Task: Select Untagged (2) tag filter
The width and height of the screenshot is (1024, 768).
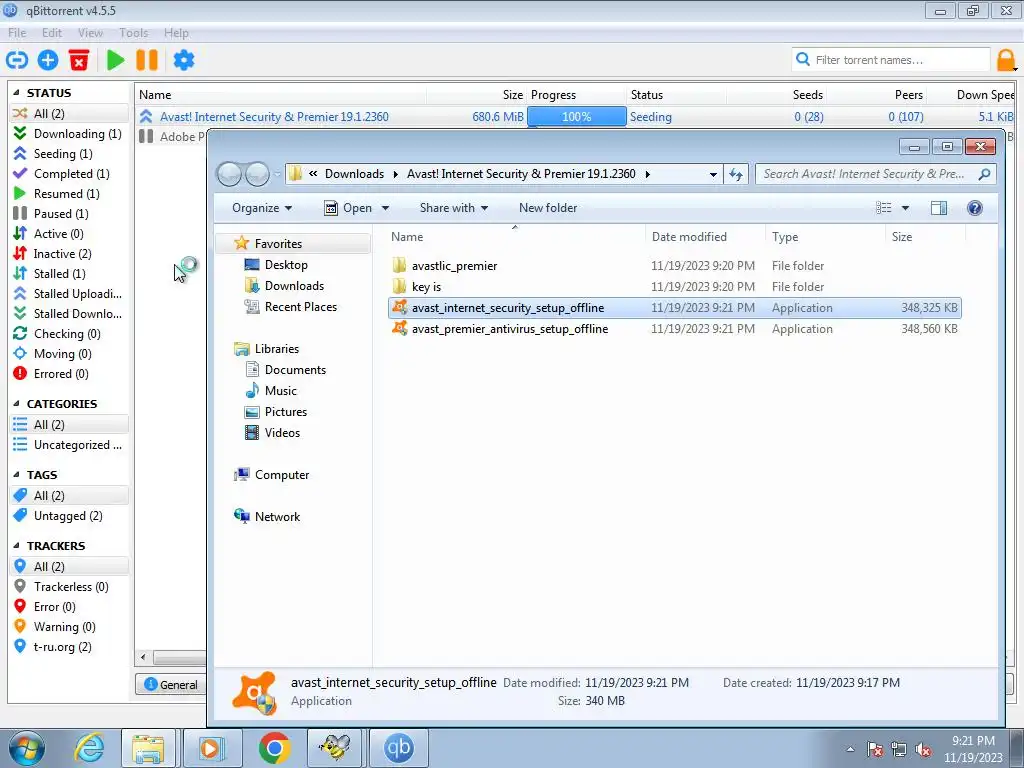Action: [69, 516]
